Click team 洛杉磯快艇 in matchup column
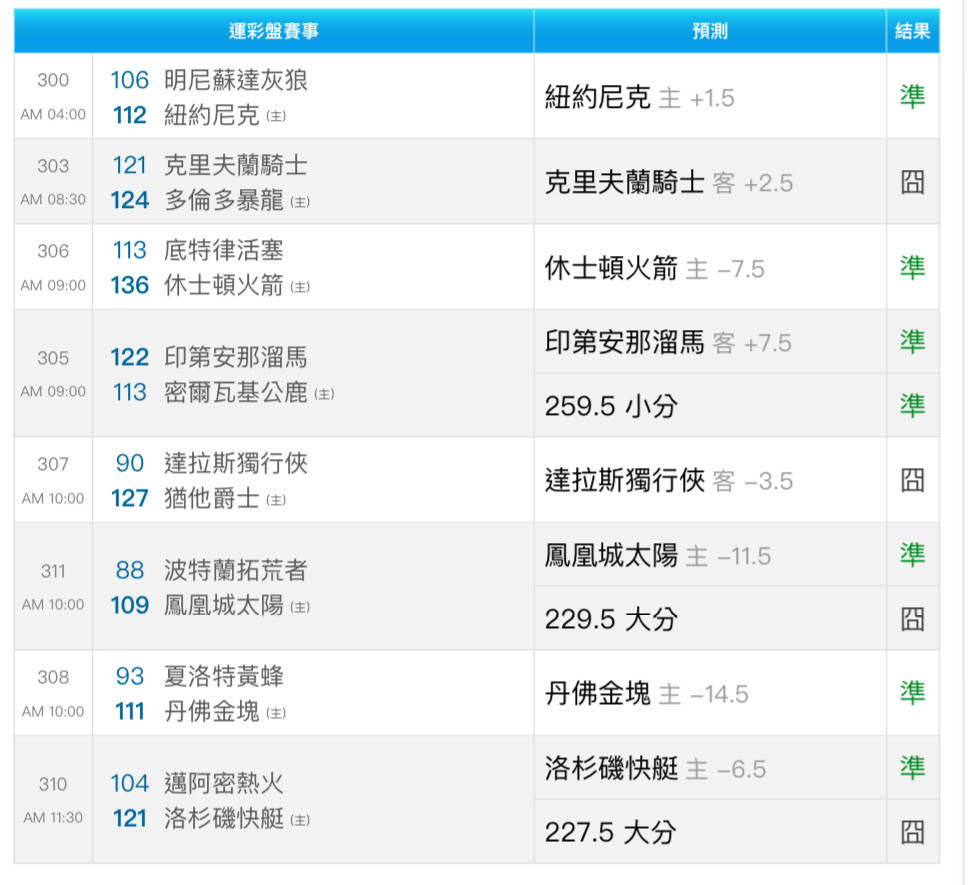Image resolution: width=976 pixels, height=885 pixels. (224, 818)
